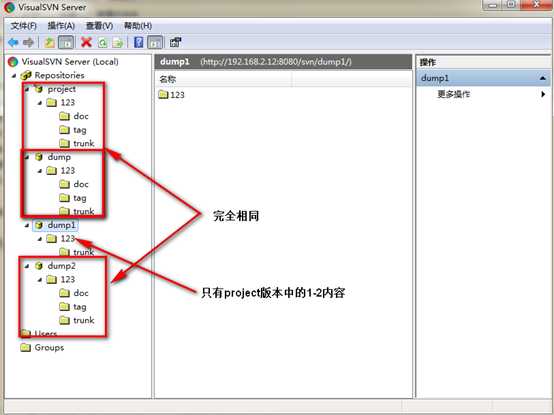Select the Groups node
The height and width of the screenshot is (415, 554).
[49, 348]
